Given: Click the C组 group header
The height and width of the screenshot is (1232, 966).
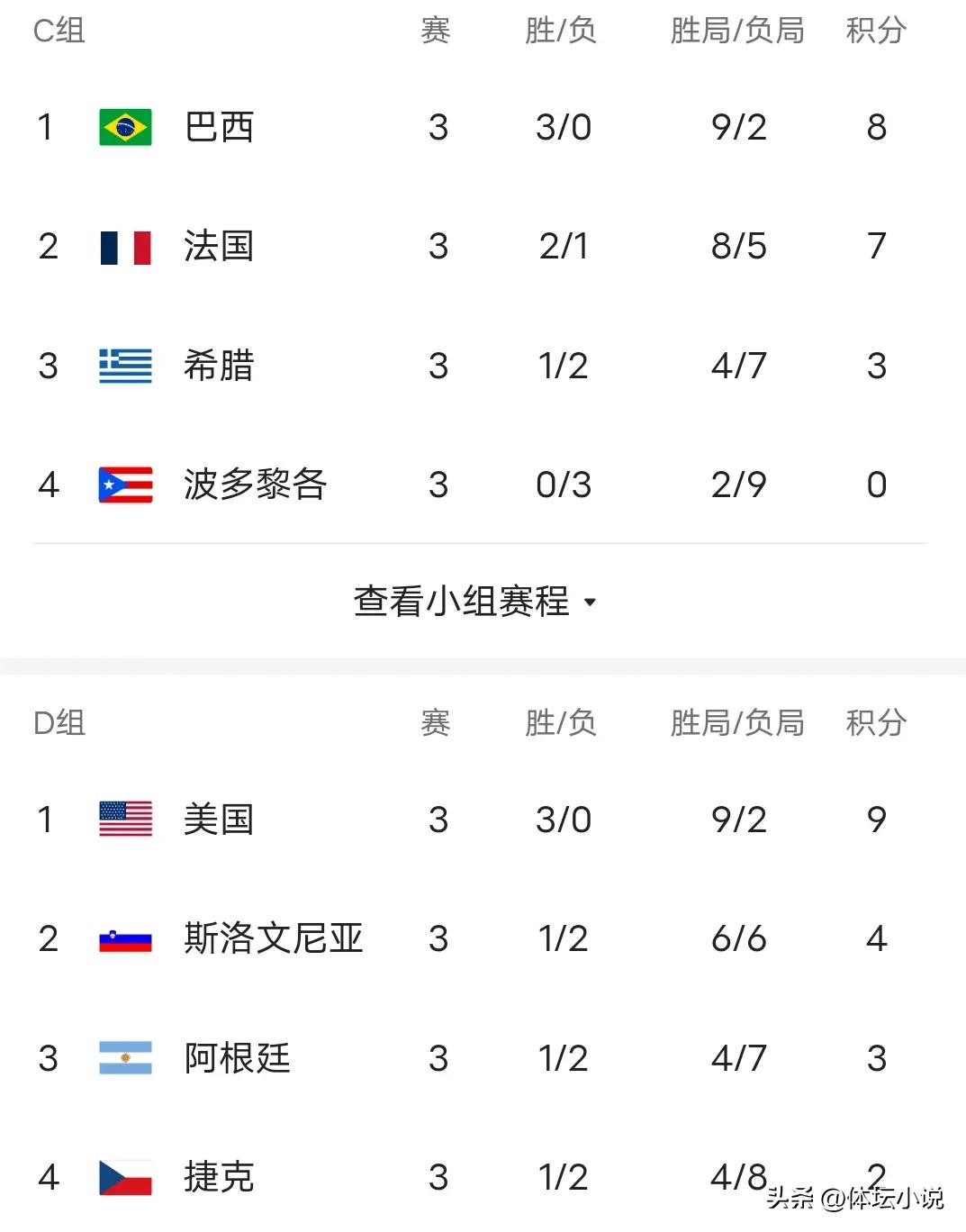Looking at the screenshot, I should click(59, 31).
